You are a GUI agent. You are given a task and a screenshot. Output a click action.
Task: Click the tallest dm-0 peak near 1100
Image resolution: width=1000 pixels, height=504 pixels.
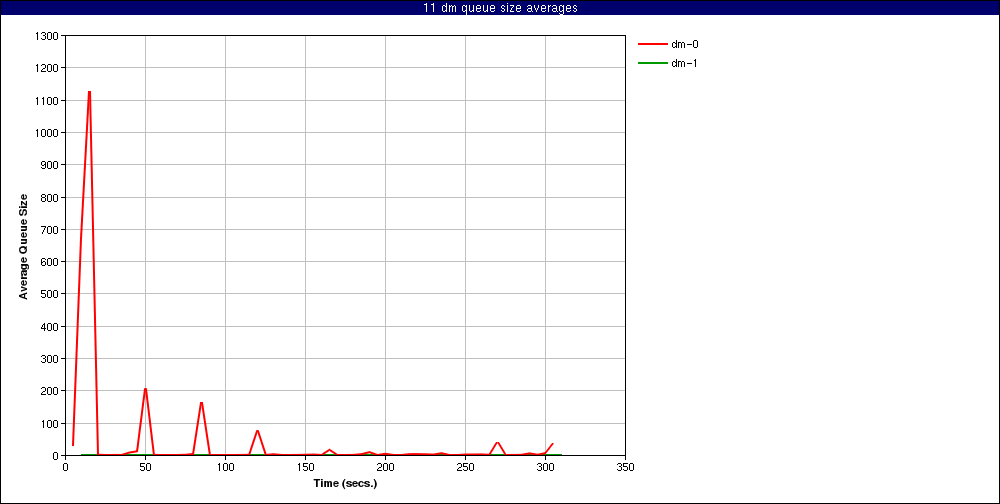(x=89, y=92)
